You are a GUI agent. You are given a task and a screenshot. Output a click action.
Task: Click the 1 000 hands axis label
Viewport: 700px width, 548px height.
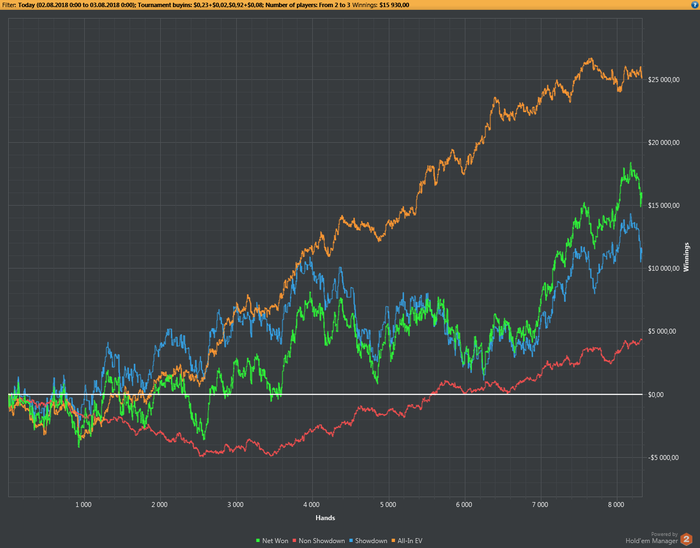click(x=83, y=505)
